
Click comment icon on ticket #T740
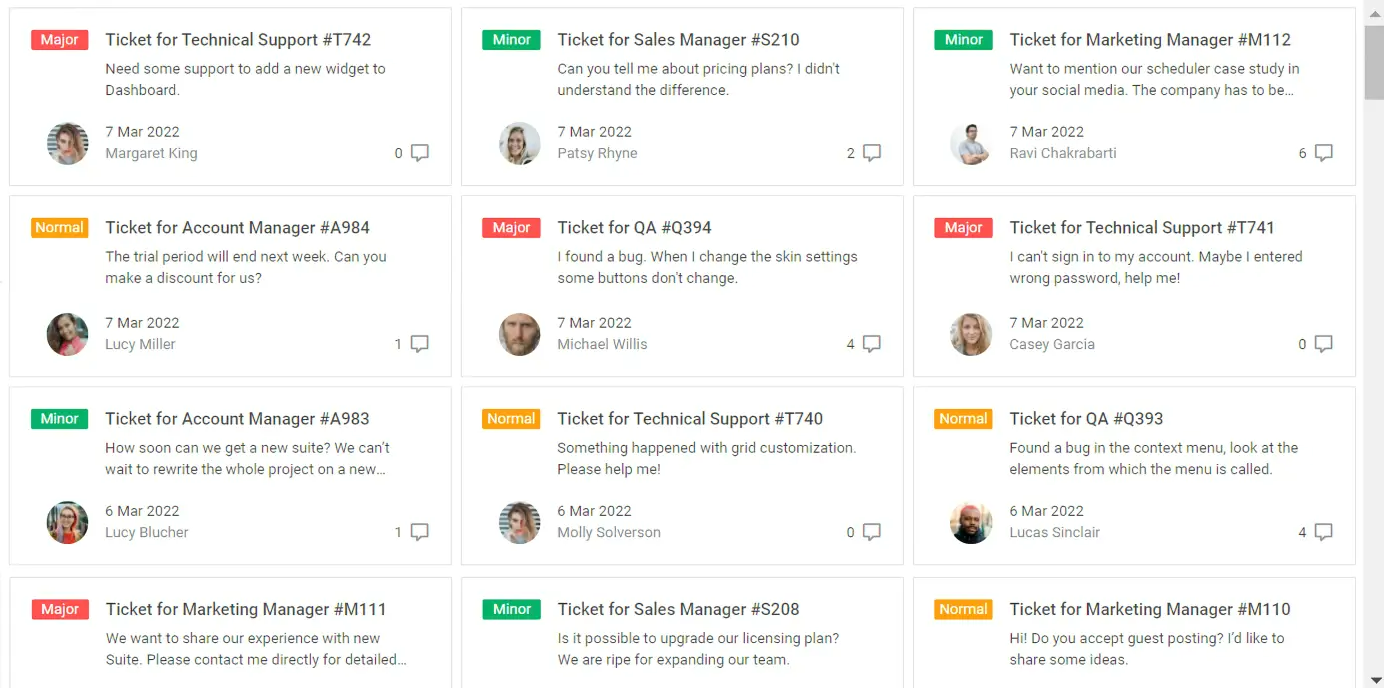pos(872,532)
